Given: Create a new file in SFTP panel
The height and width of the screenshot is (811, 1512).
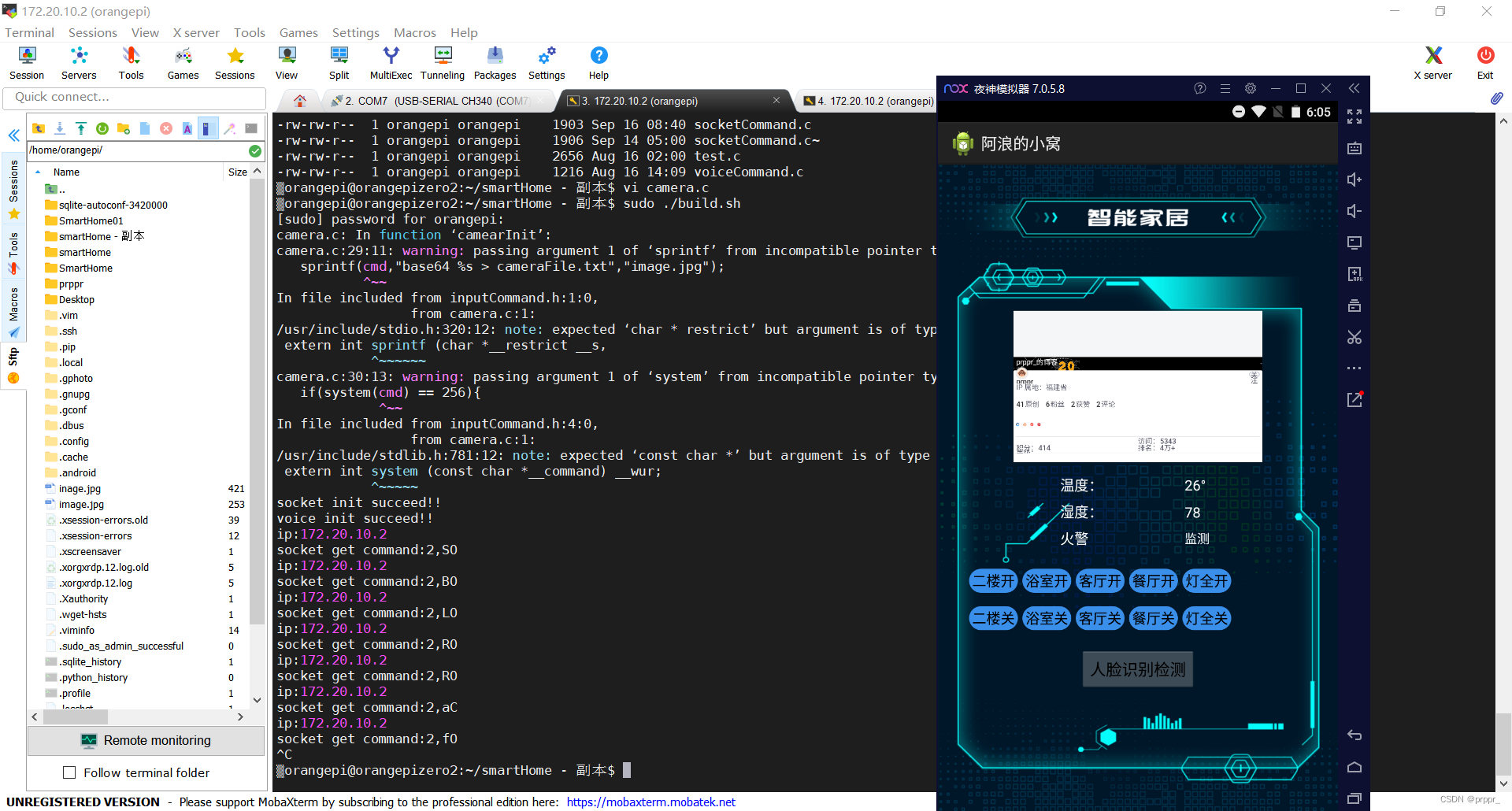Looking at the screenshot, I should tap(145, 128).
